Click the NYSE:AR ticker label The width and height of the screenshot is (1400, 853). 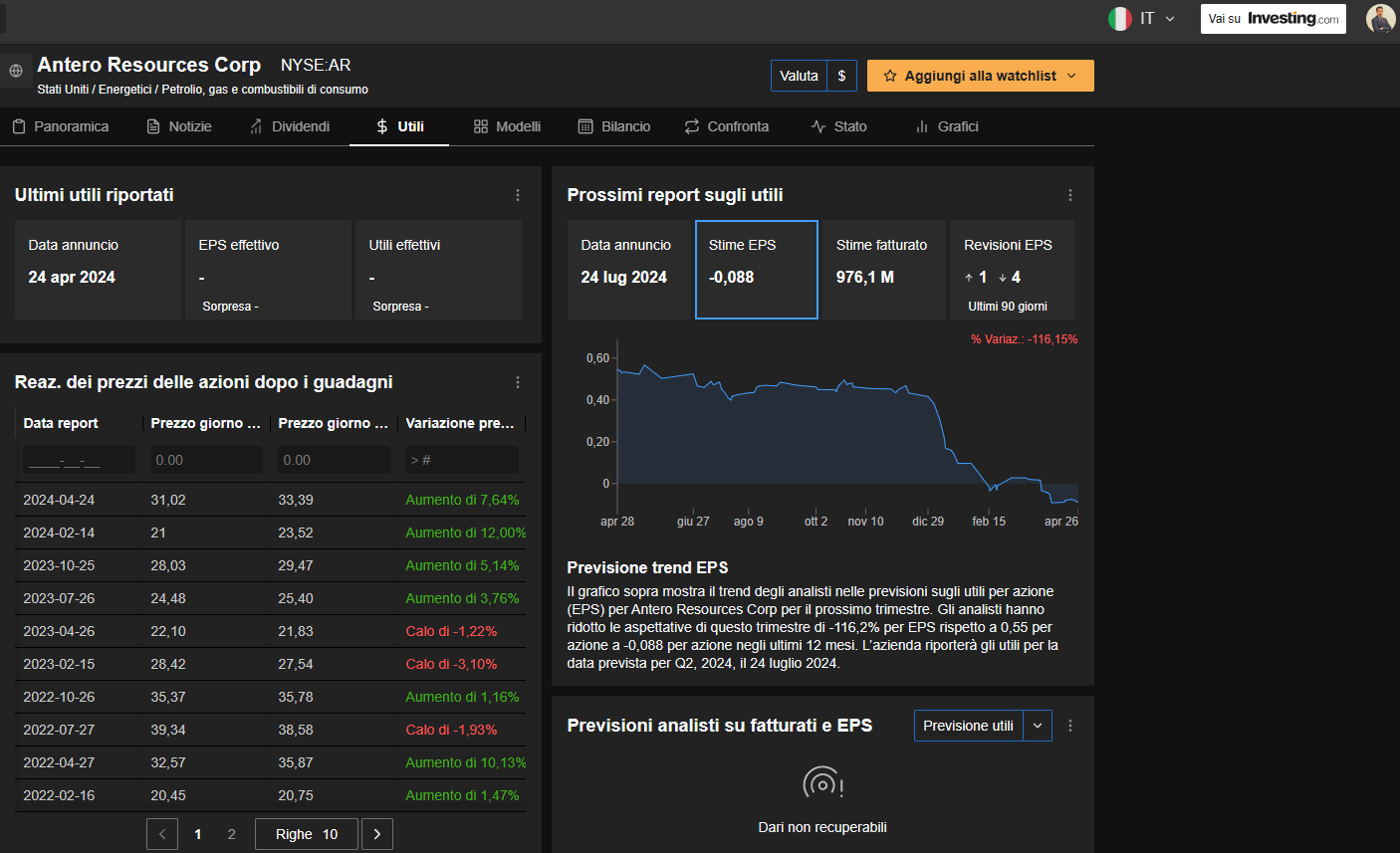pyautogui.click(x=316, y=65)
